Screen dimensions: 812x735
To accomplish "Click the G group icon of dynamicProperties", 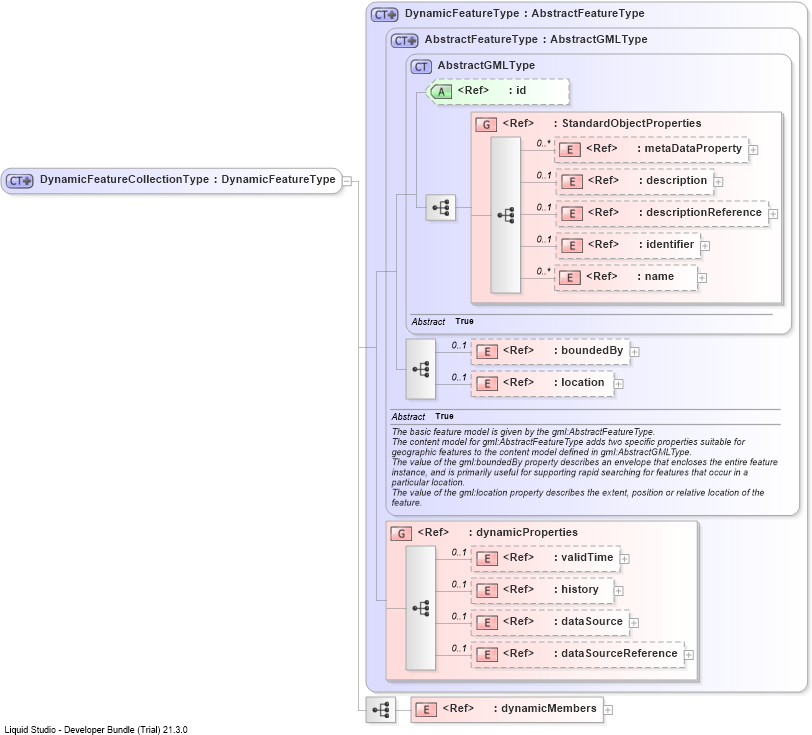I will coord(401,534).
